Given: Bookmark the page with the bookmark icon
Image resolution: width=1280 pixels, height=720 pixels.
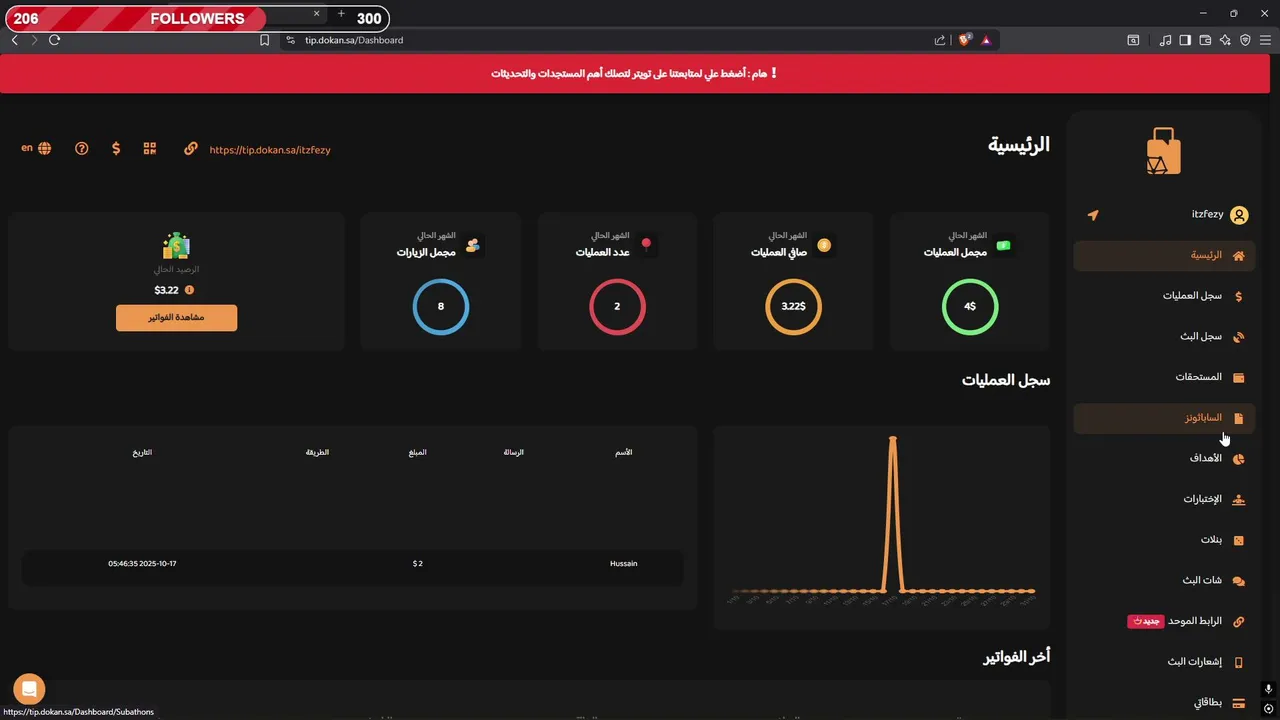Looking at the screenshot, I should pos(264,40).
